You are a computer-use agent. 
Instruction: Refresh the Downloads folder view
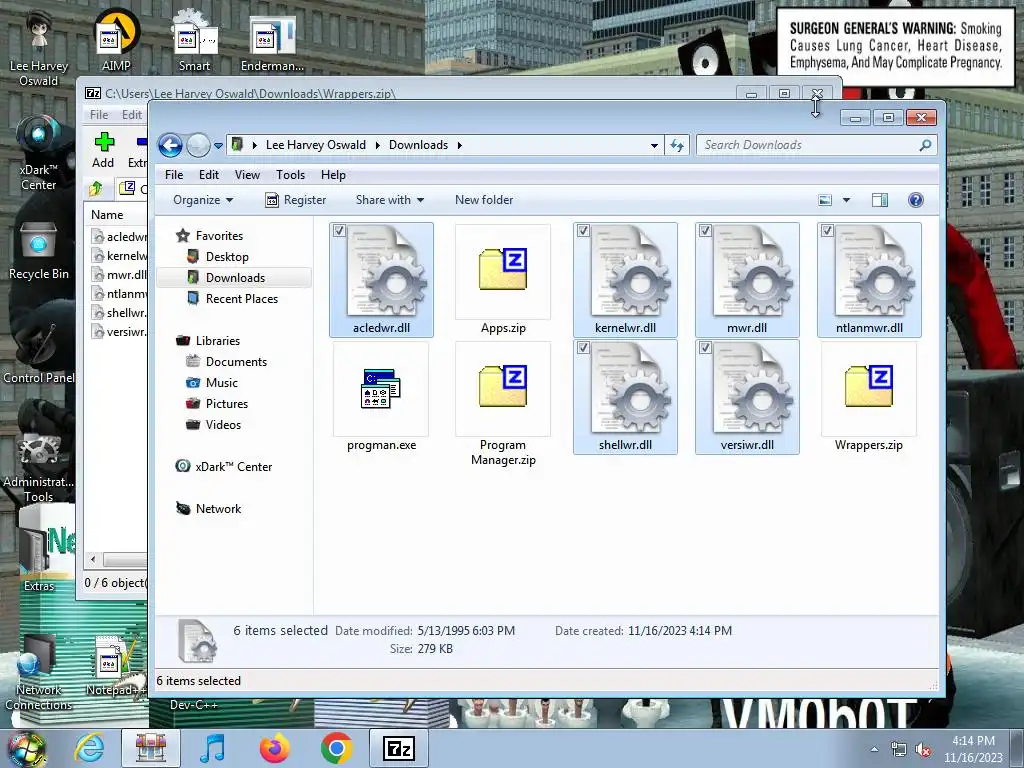click(x=677, y=145)
